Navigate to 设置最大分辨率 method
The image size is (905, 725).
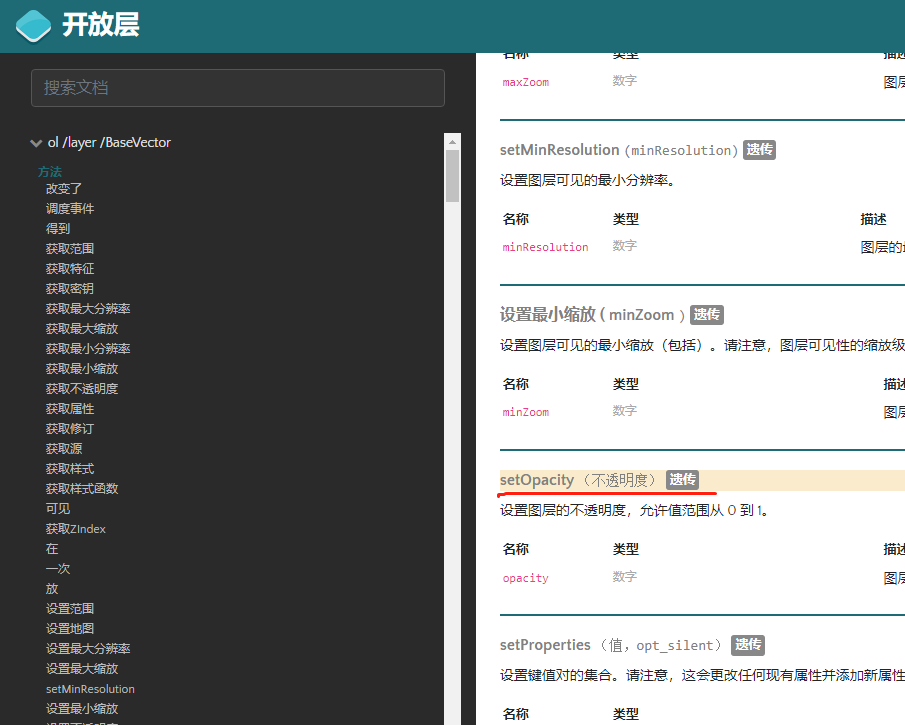point(88,649)
